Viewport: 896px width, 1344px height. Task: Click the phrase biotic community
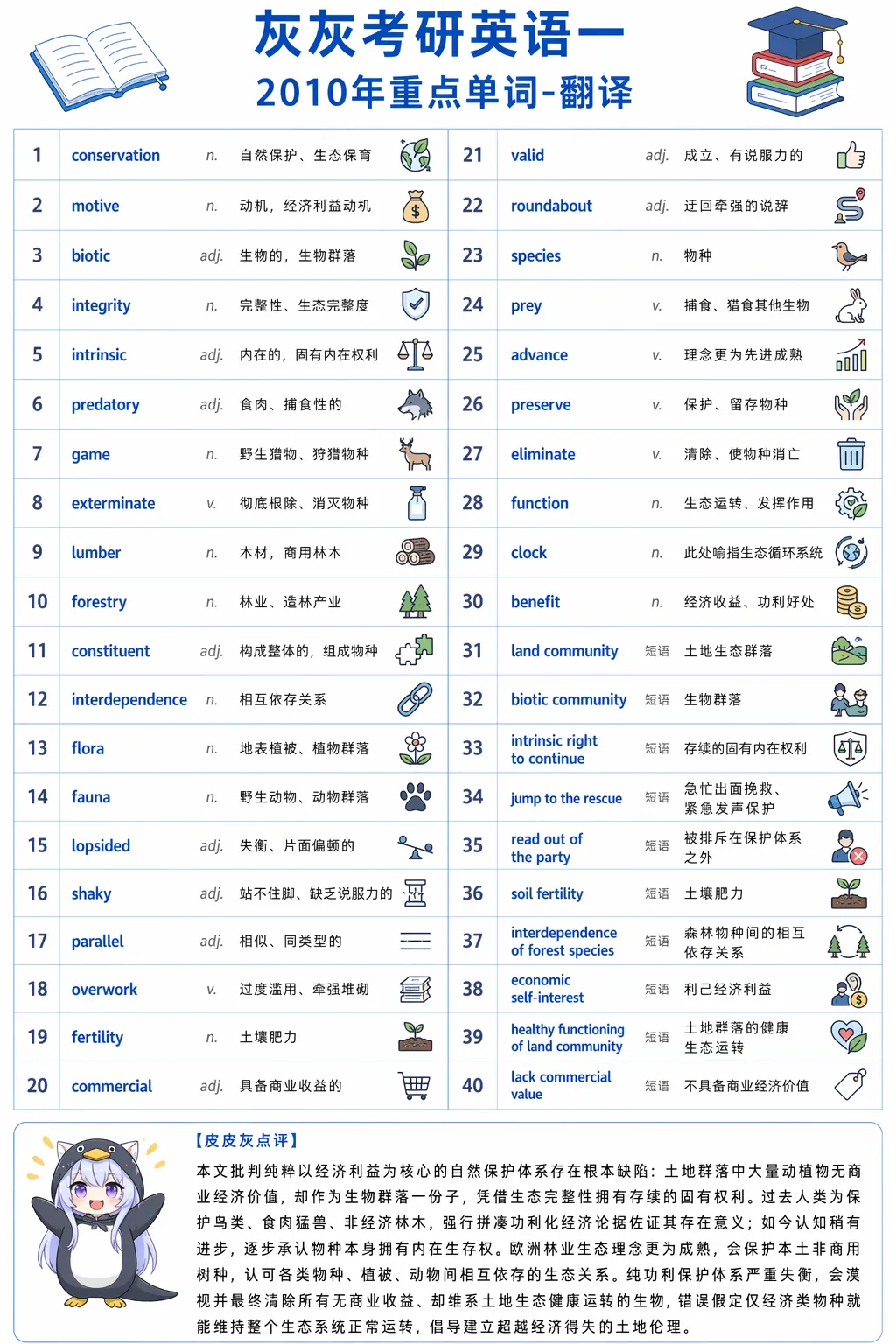pos(569,699)
